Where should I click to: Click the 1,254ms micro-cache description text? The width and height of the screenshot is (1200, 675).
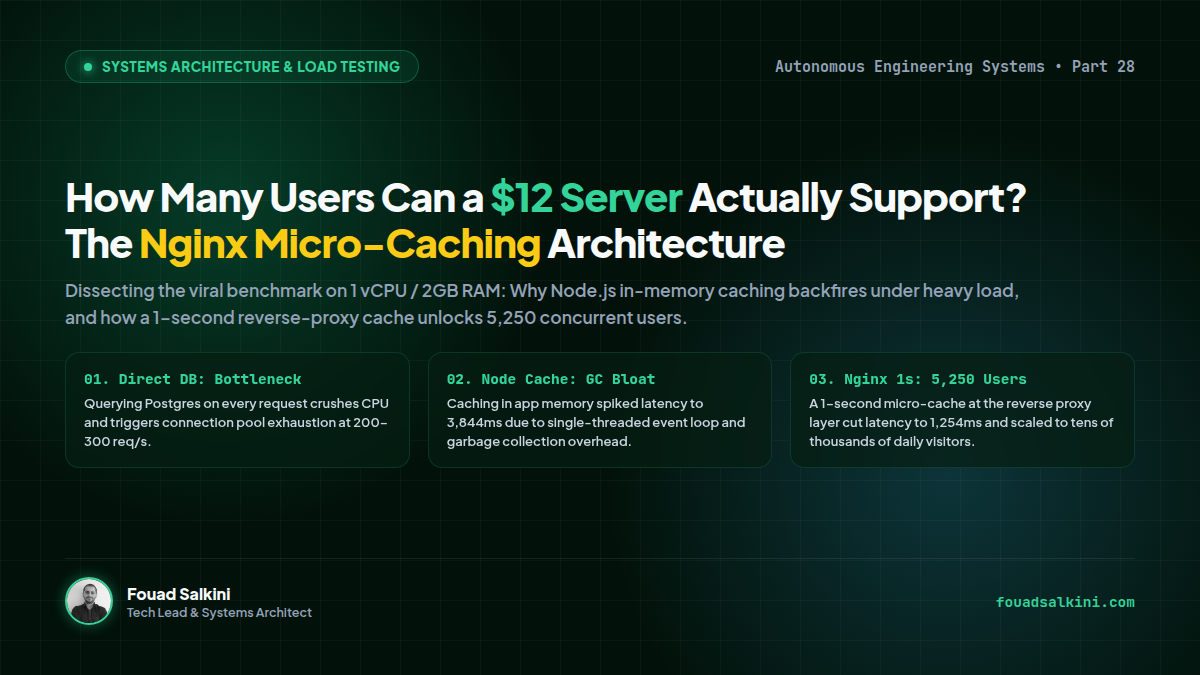[x=961, y=423]
